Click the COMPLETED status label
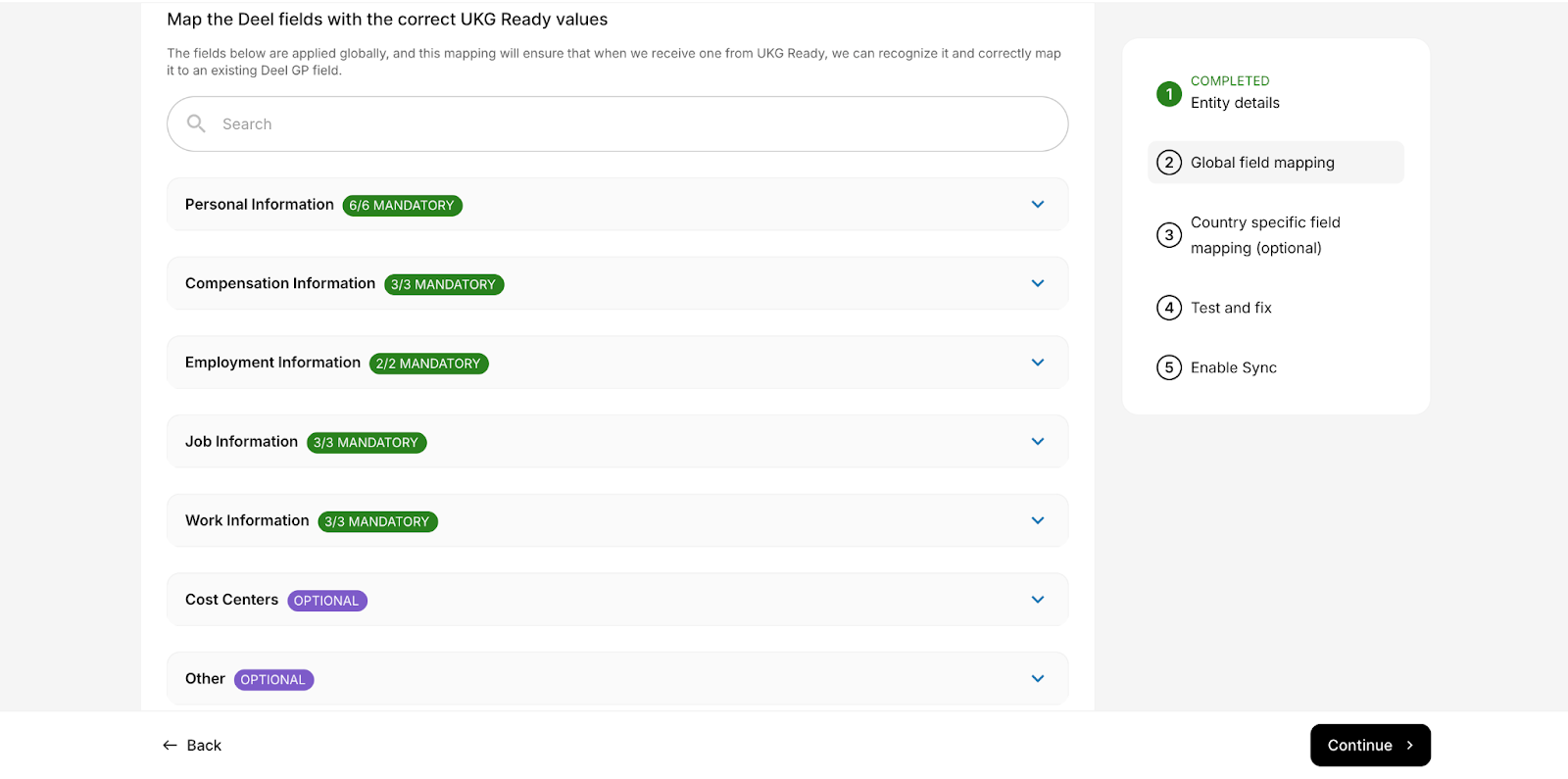 [x=1230, y=80]
